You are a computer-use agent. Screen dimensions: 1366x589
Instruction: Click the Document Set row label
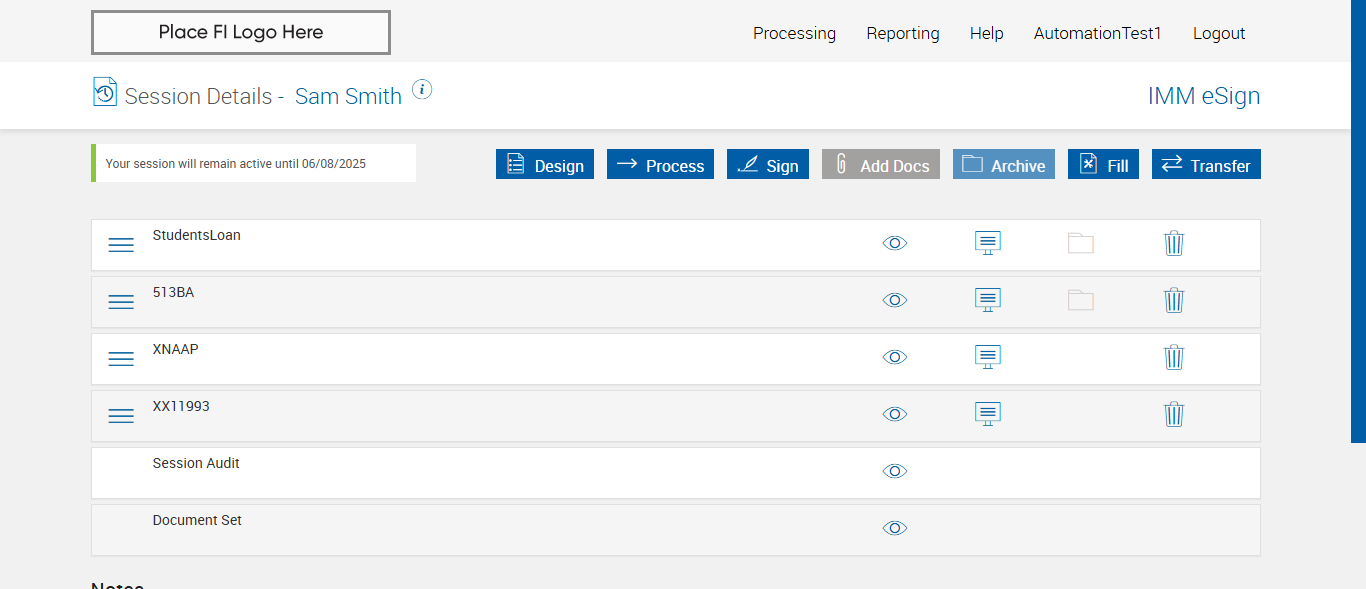pos(197,521)
